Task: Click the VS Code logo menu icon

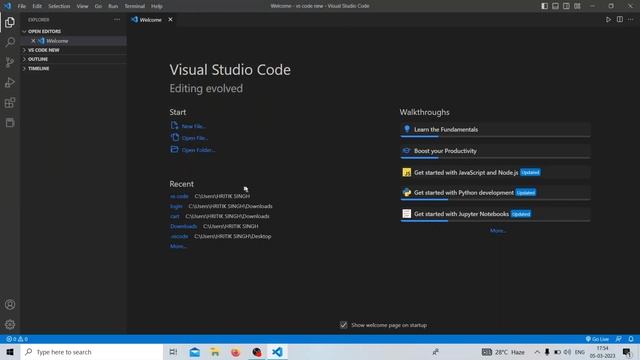Action: click(8, 6)
